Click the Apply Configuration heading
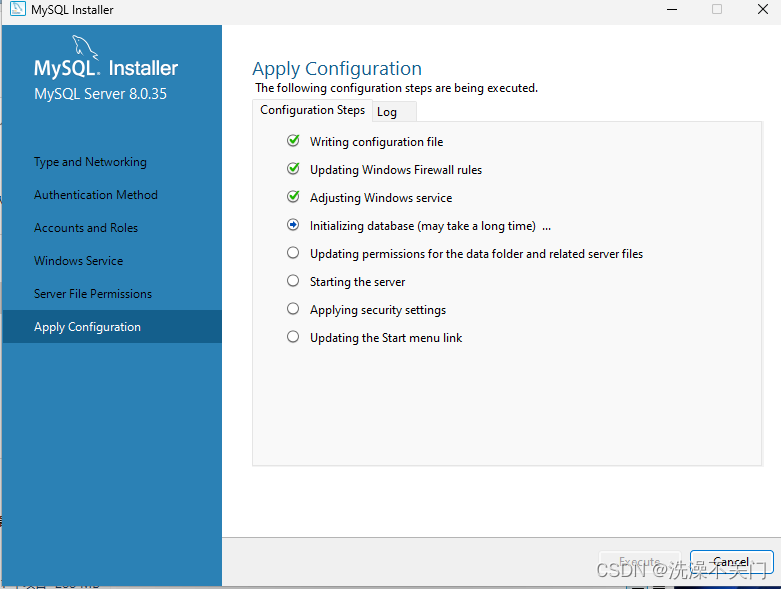 pos(337,69)
